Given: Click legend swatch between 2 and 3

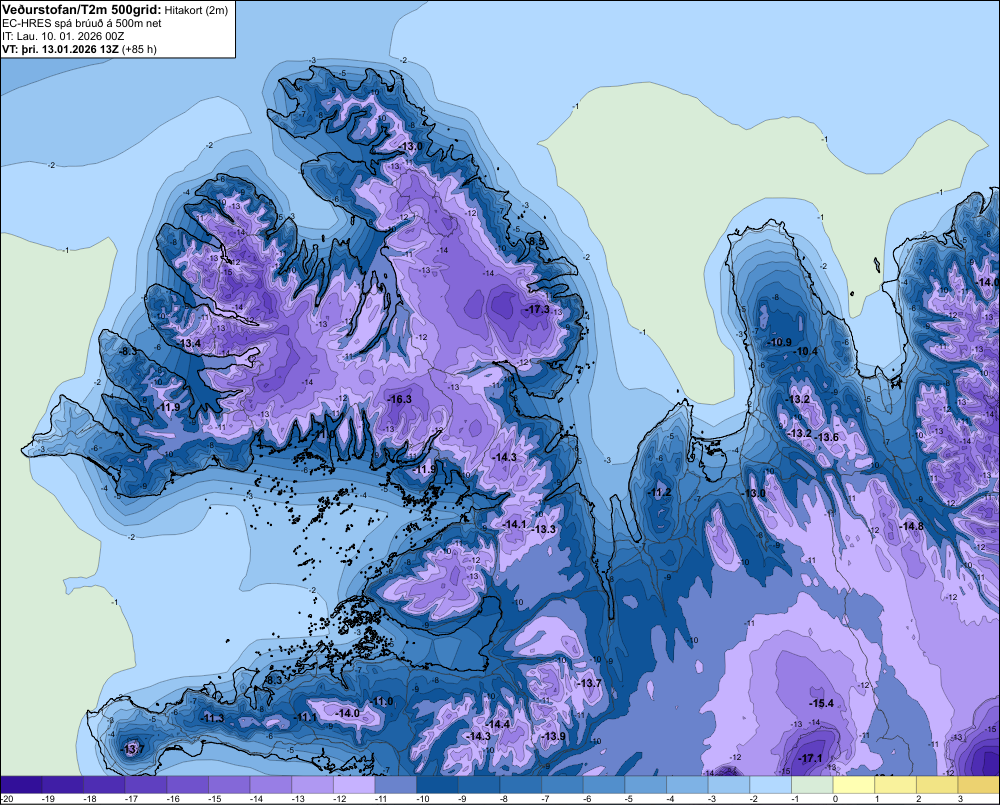Looking at the screenshot, I should point(936,785).
